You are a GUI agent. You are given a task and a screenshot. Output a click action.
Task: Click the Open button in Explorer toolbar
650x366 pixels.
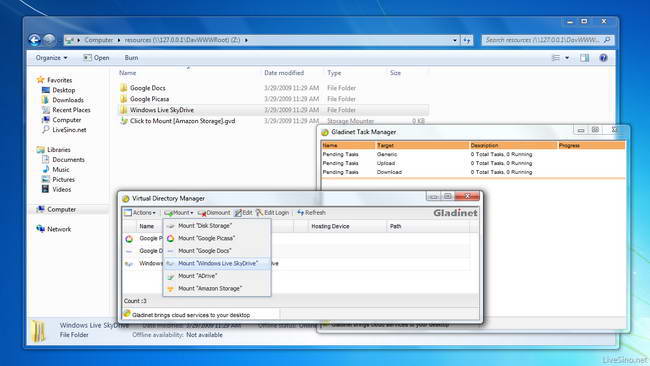[x=96, y=58]
